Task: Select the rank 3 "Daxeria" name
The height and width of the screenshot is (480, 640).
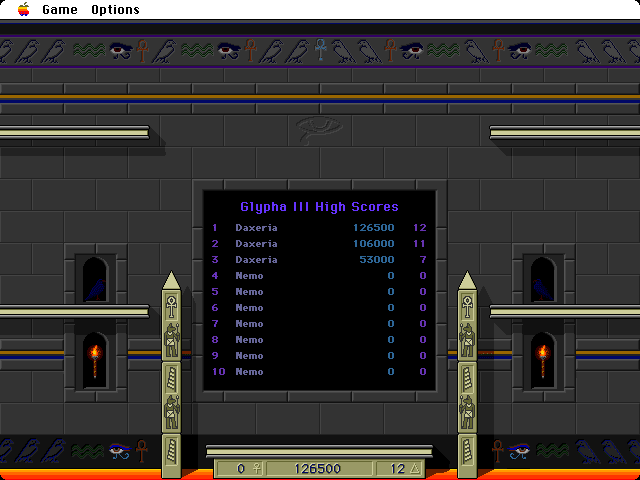Action: point(256,260)
